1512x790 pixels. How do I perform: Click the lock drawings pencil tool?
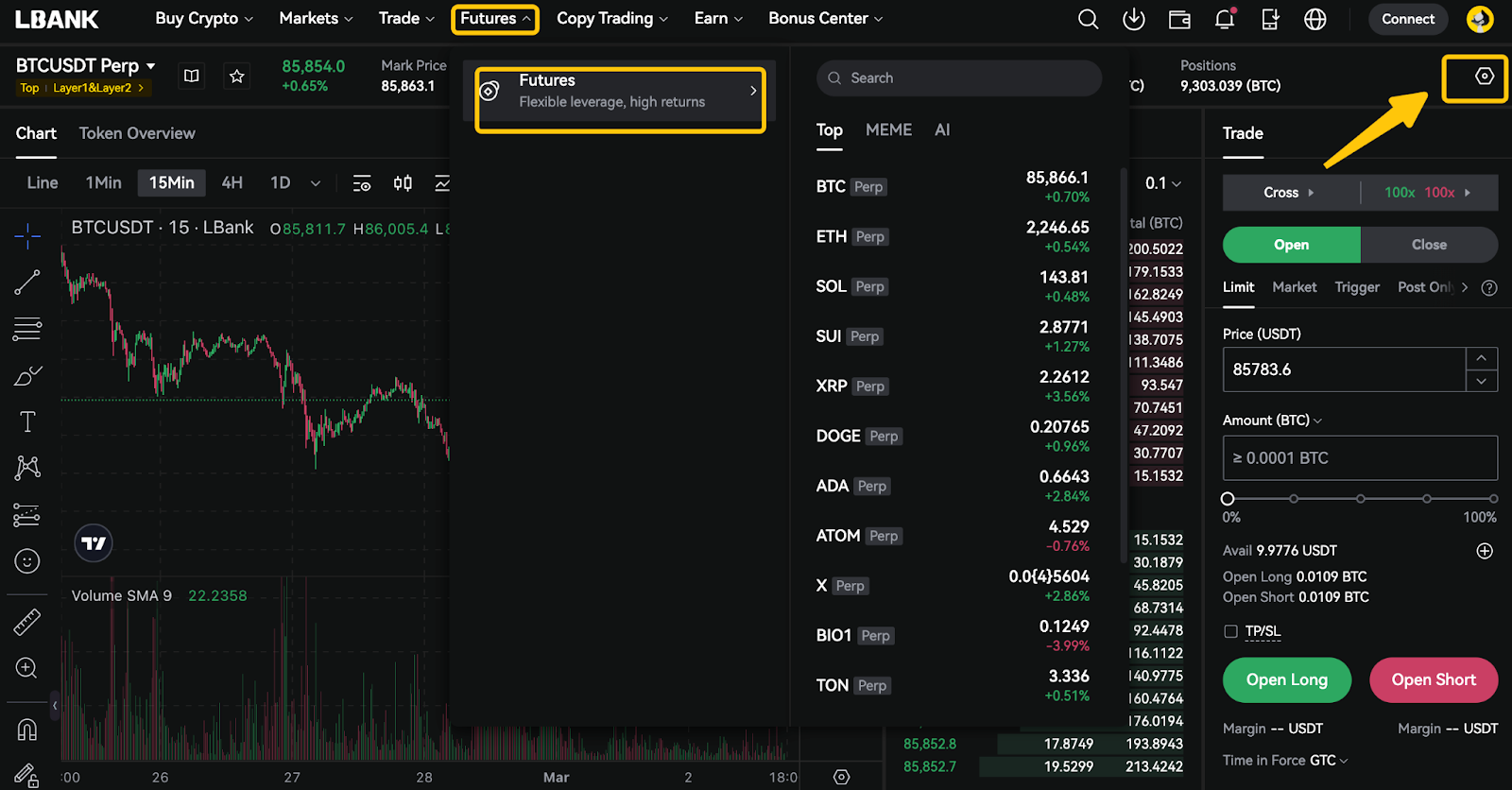pyautogui.click(x=27, y=775)
